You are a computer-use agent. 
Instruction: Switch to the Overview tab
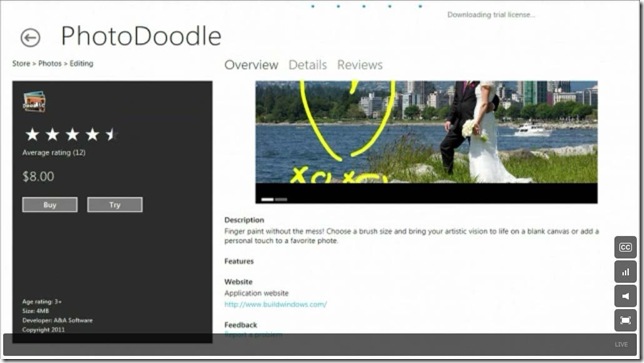click(251, 65)
